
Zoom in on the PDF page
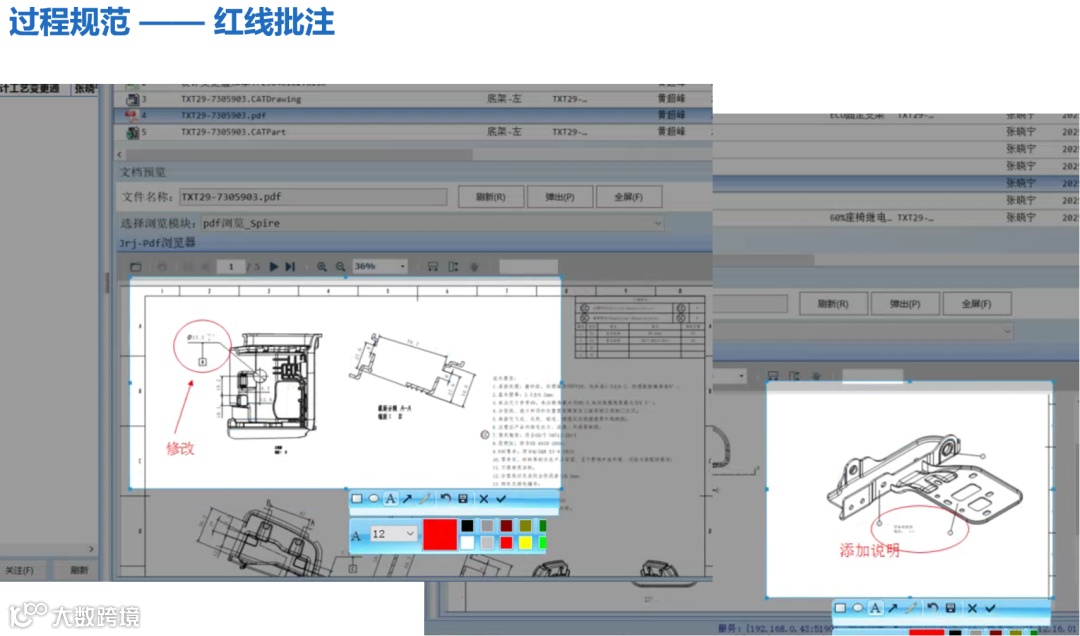click(x=322, y=267)
